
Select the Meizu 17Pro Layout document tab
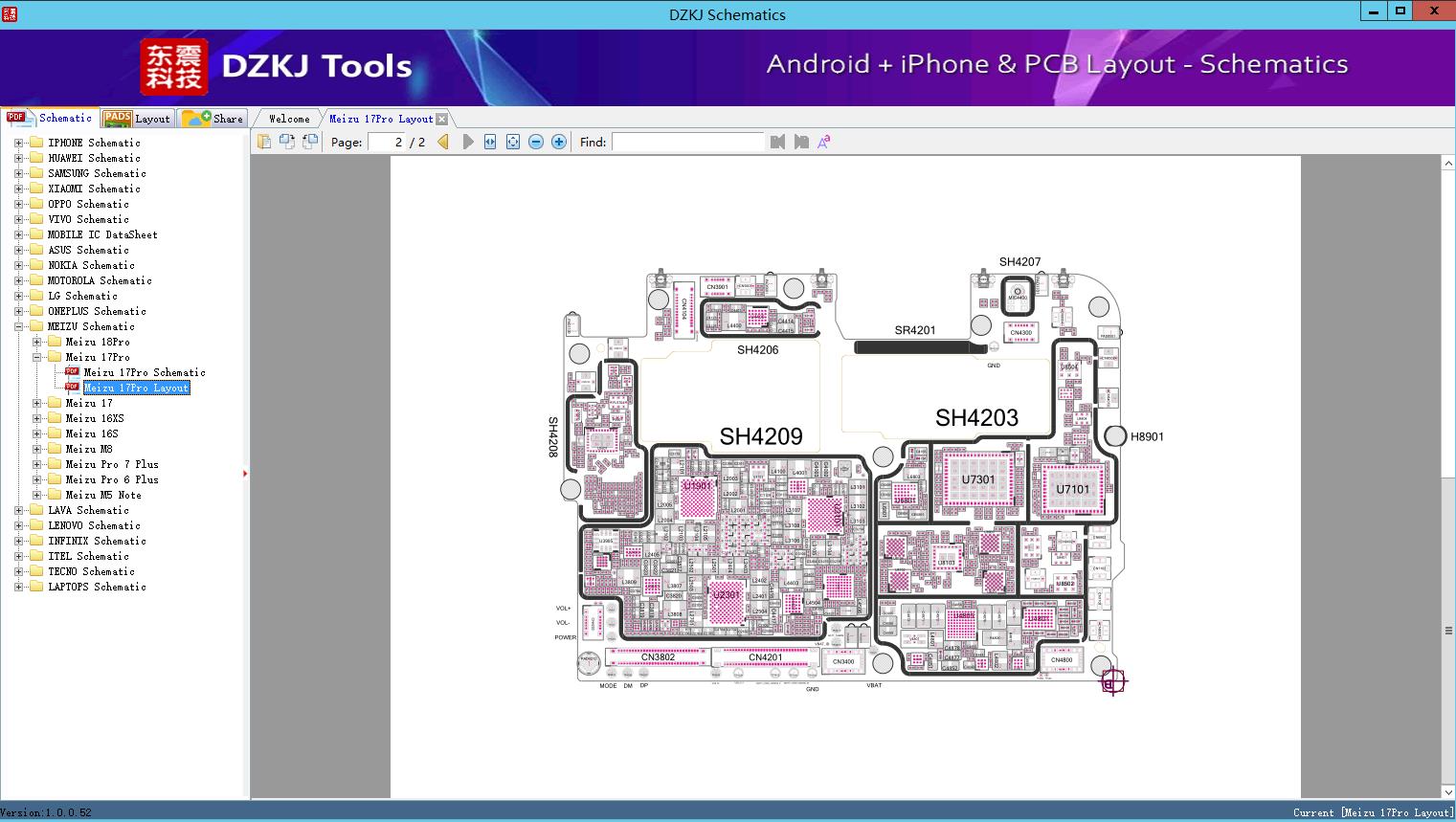click(381, 119)
